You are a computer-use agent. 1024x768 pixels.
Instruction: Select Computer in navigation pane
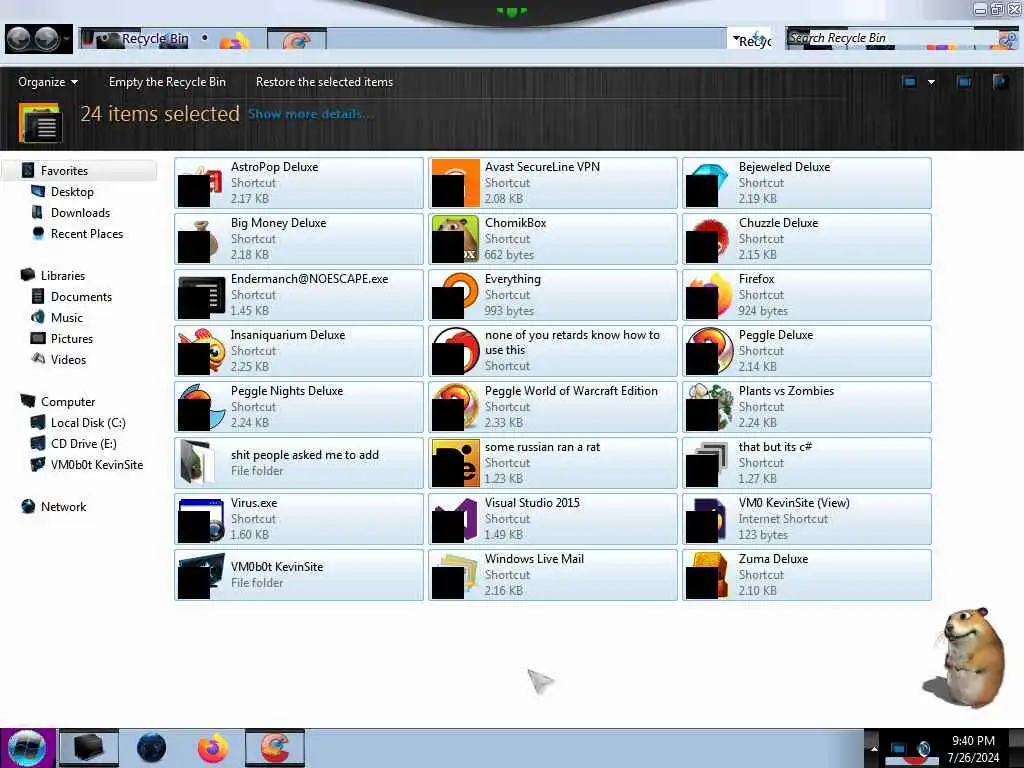point(68,402)
